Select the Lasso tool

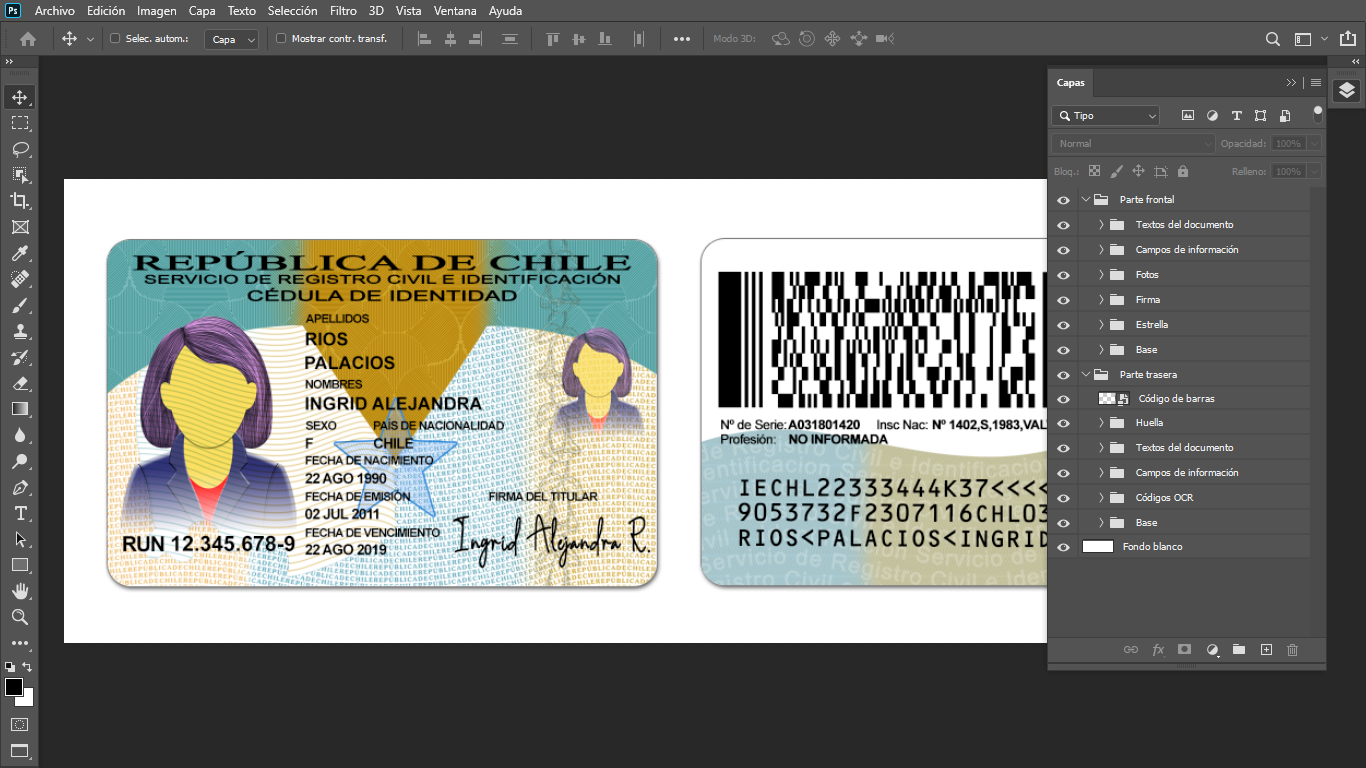click(x=20, y=149)
